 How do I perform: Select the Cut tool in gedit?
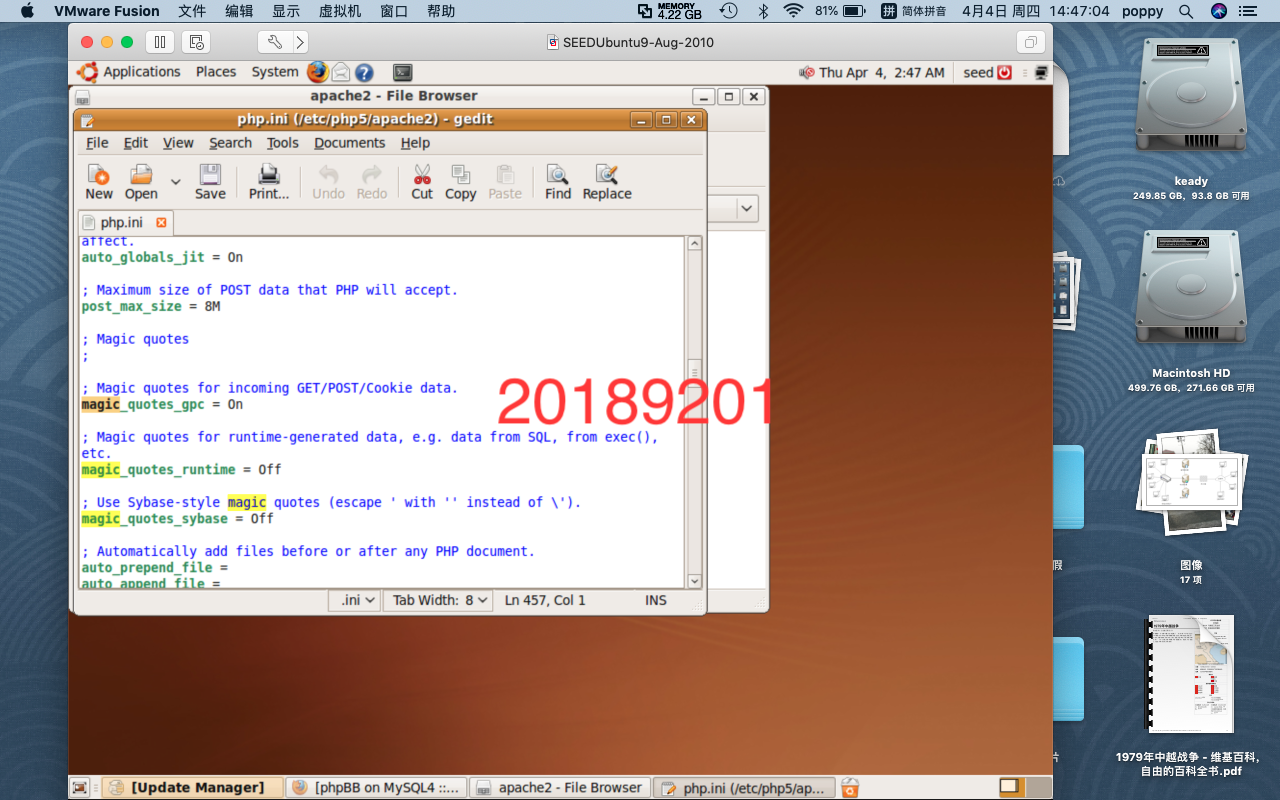click(x=421, y=181)
